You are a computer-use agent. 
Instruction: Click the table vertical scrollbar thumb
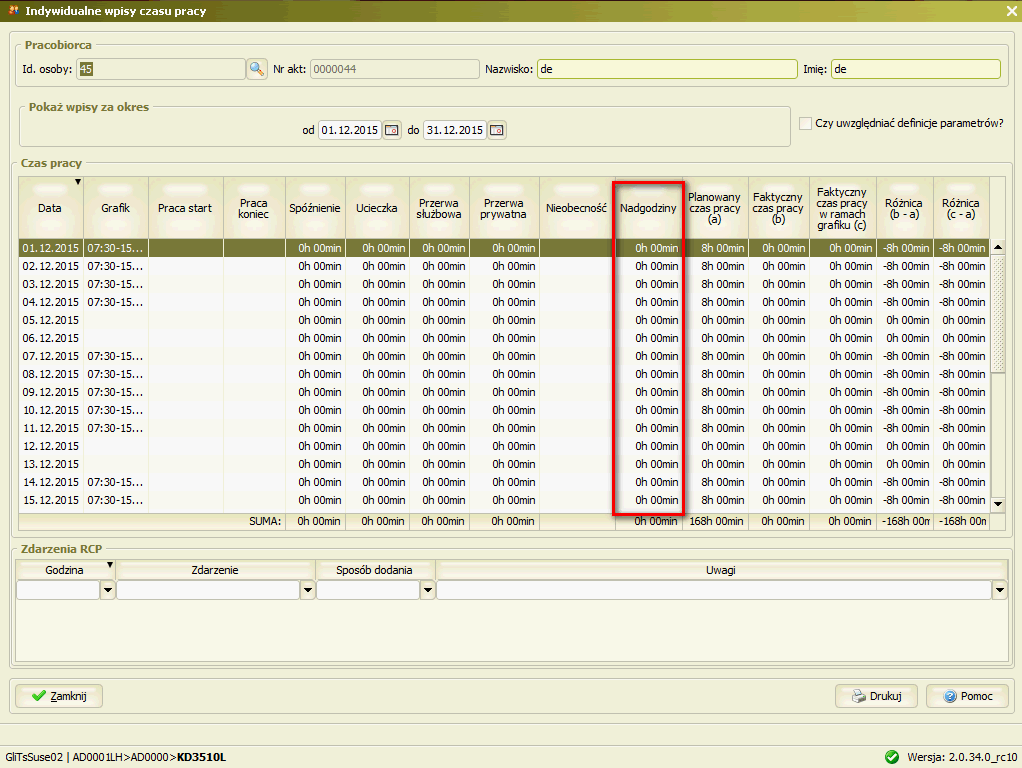(x=998, y=314)
